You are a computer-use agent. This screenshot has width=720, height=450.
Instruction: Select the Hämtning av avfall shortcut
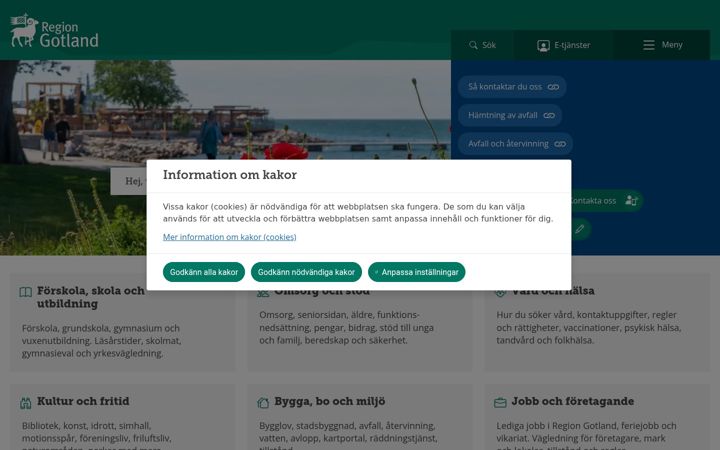point(510,115)
